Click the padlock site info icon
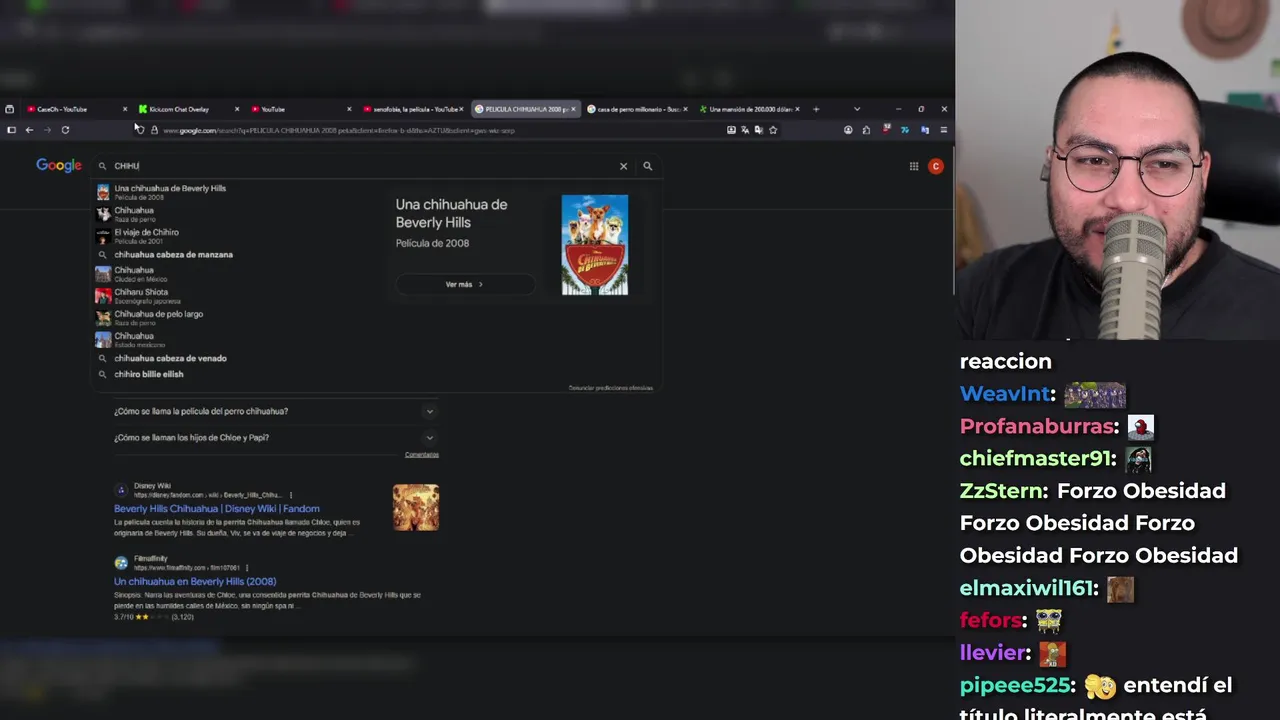 point(154,130)
